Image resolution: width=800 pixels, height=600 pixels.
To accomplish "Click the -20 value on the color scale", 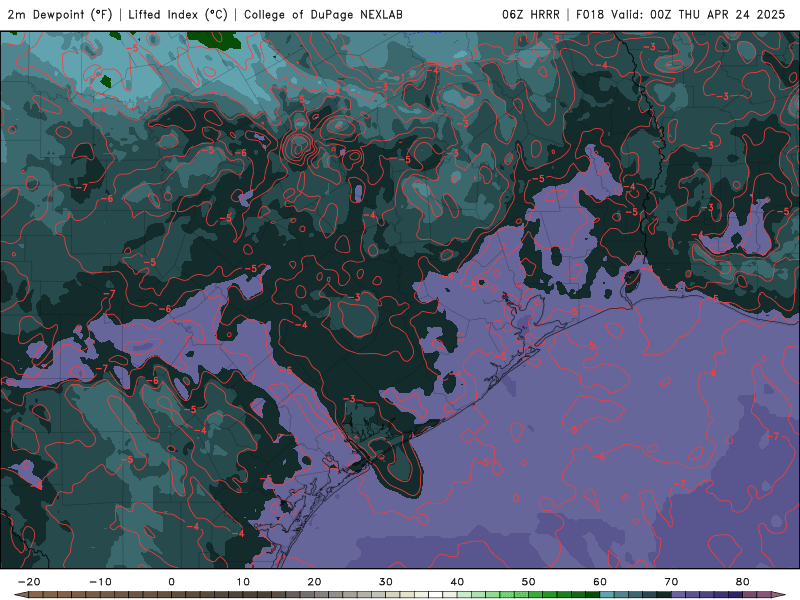I will tap(29, 582).
